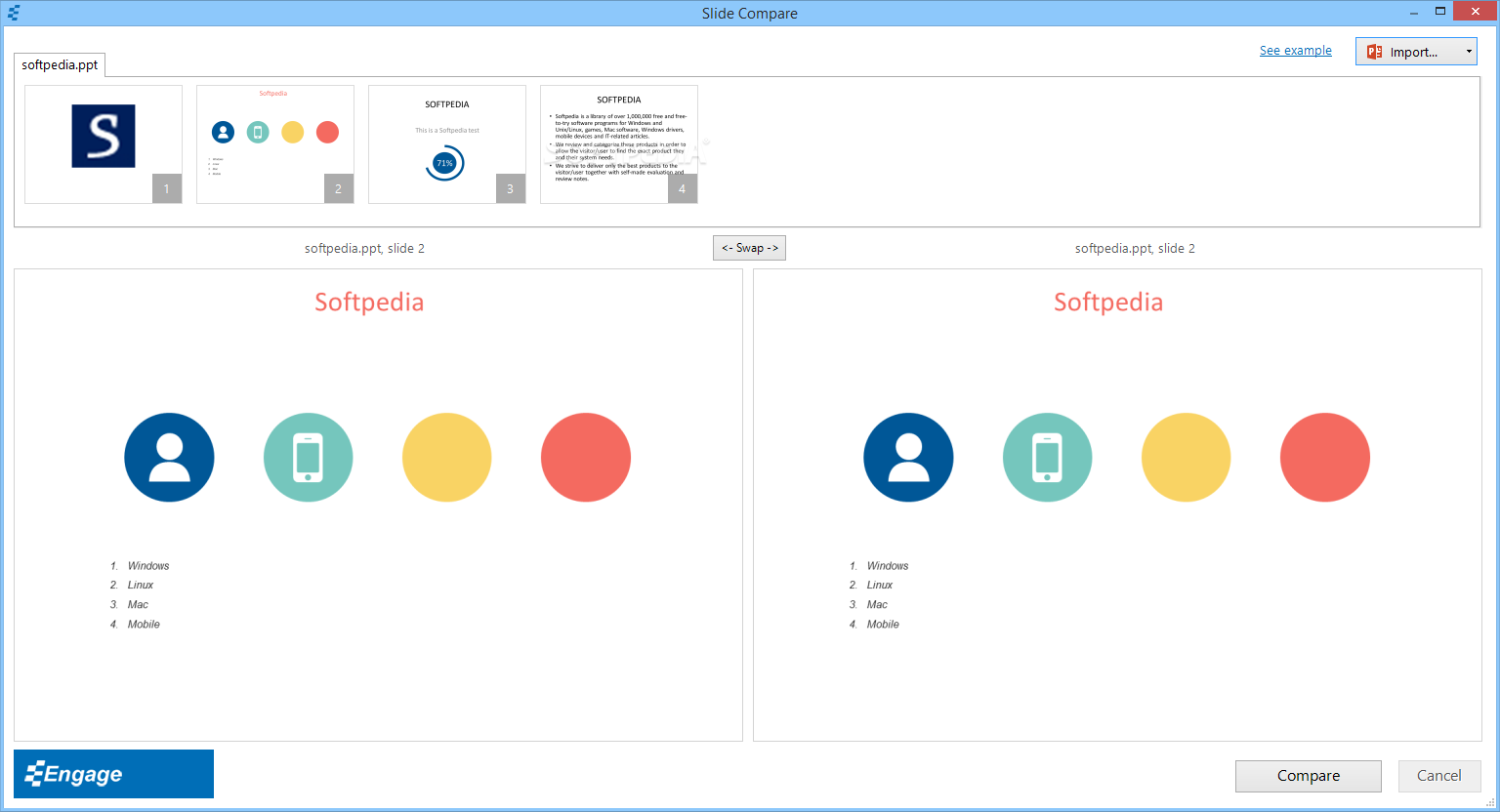Expand the Import dropdown arrow
Screen dimensions: 1500x812
[x=1469, y=52]
